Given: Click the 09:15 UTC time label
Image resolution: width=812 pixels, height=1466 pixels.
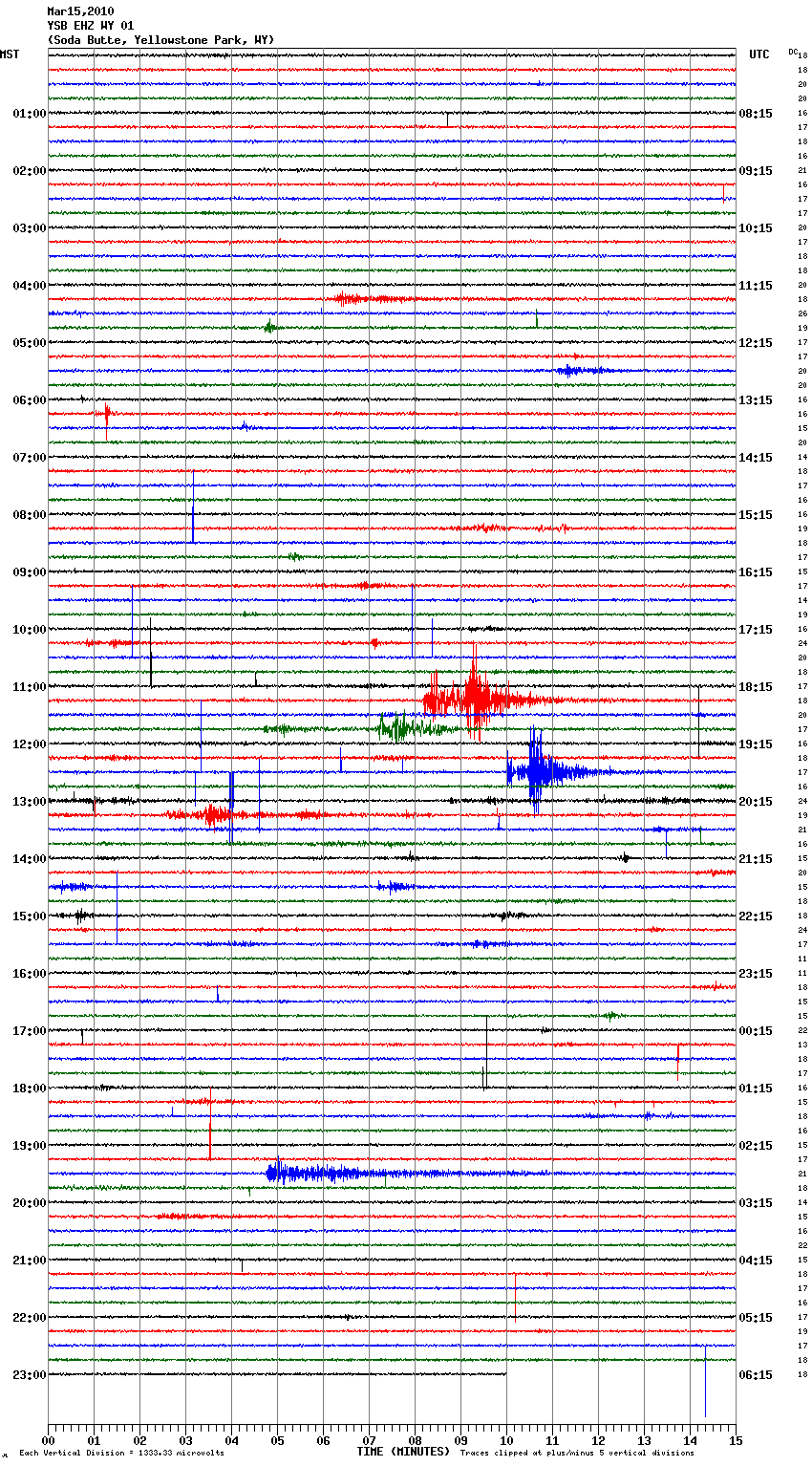Looking at the screenshot, I should pyautogui.click(x=756, y=171).
